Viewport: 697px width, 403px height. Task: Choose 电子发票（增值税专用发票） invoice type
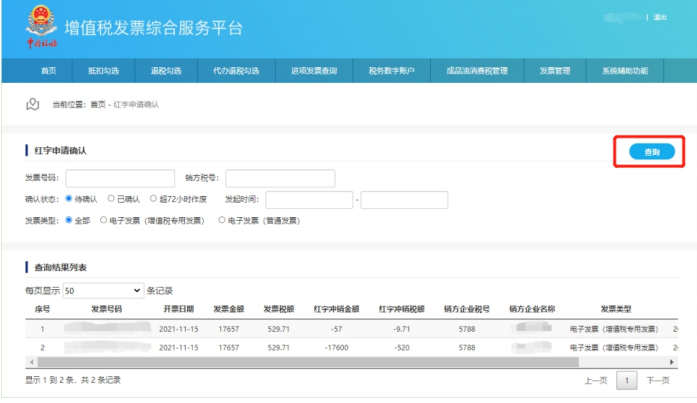[104, 220]
